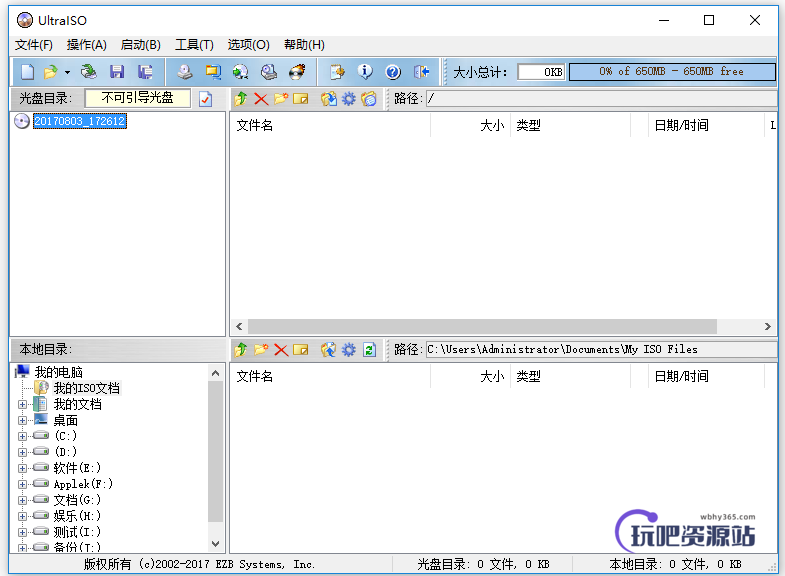Viewport: 785px width, 576px height.
Task: Refresh the local directory with the green-arrows icon
Action: click(369, 349)
